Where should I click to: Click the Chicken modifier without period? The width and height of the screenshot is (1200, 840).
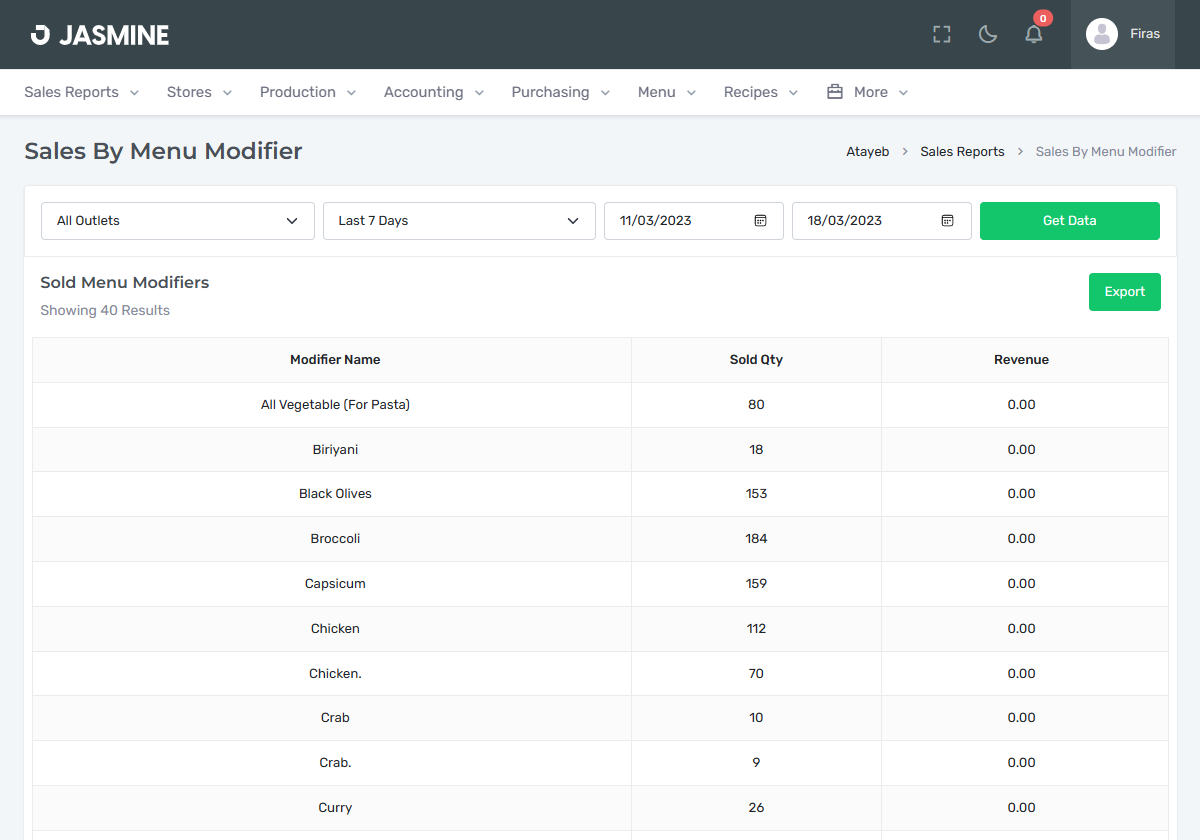335,629
